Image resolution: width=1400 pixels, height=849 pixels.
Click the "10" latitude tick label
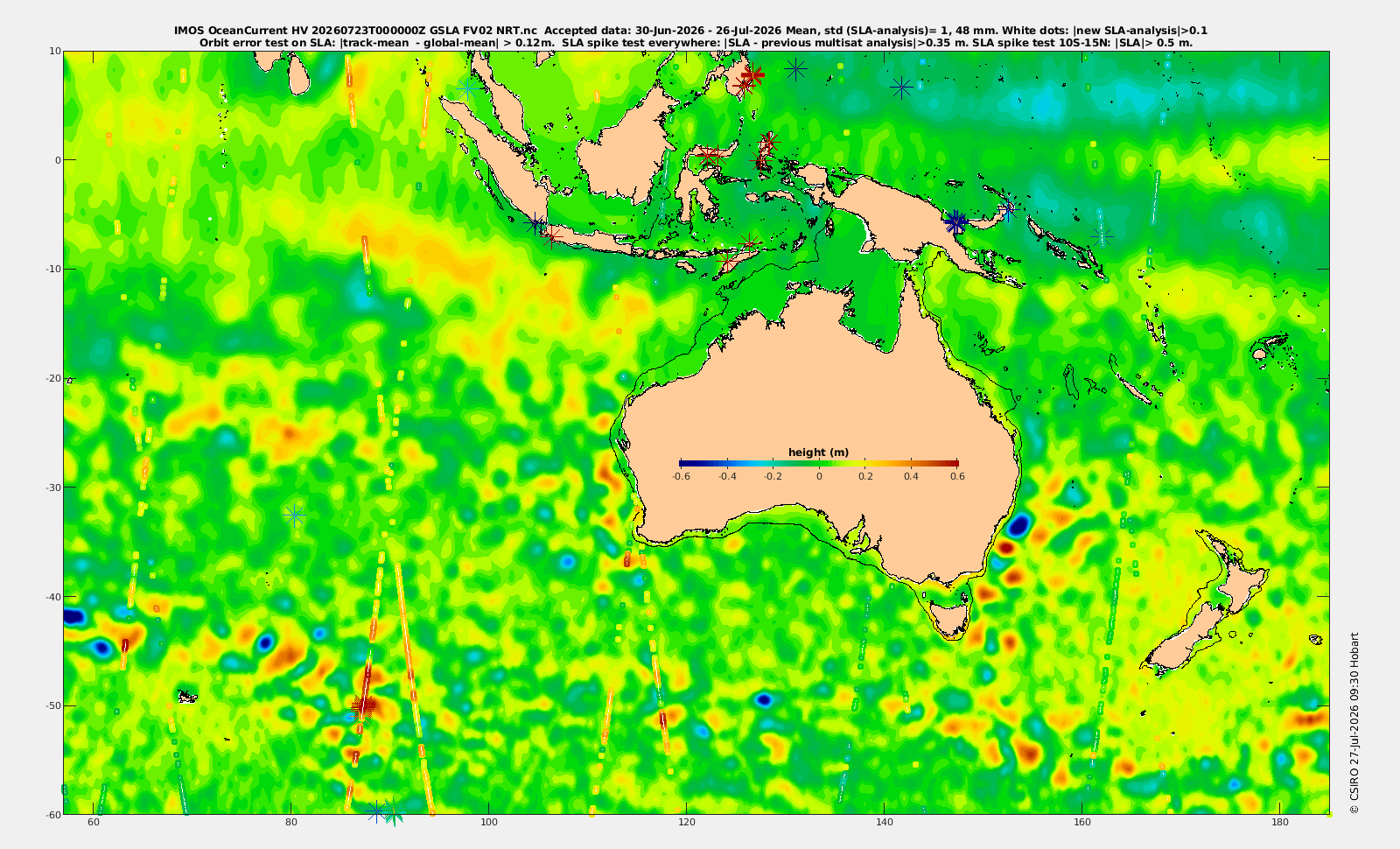54,51
